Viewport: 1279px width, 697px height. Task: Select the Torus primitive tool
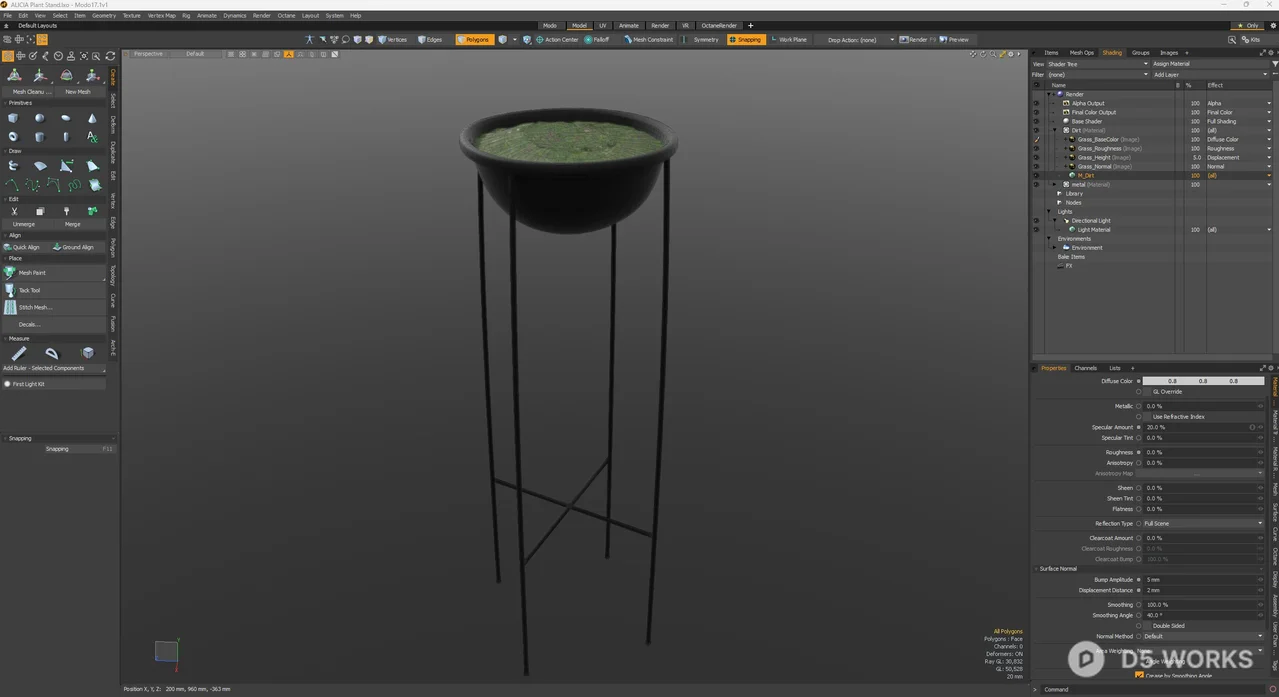click(13, 137)
